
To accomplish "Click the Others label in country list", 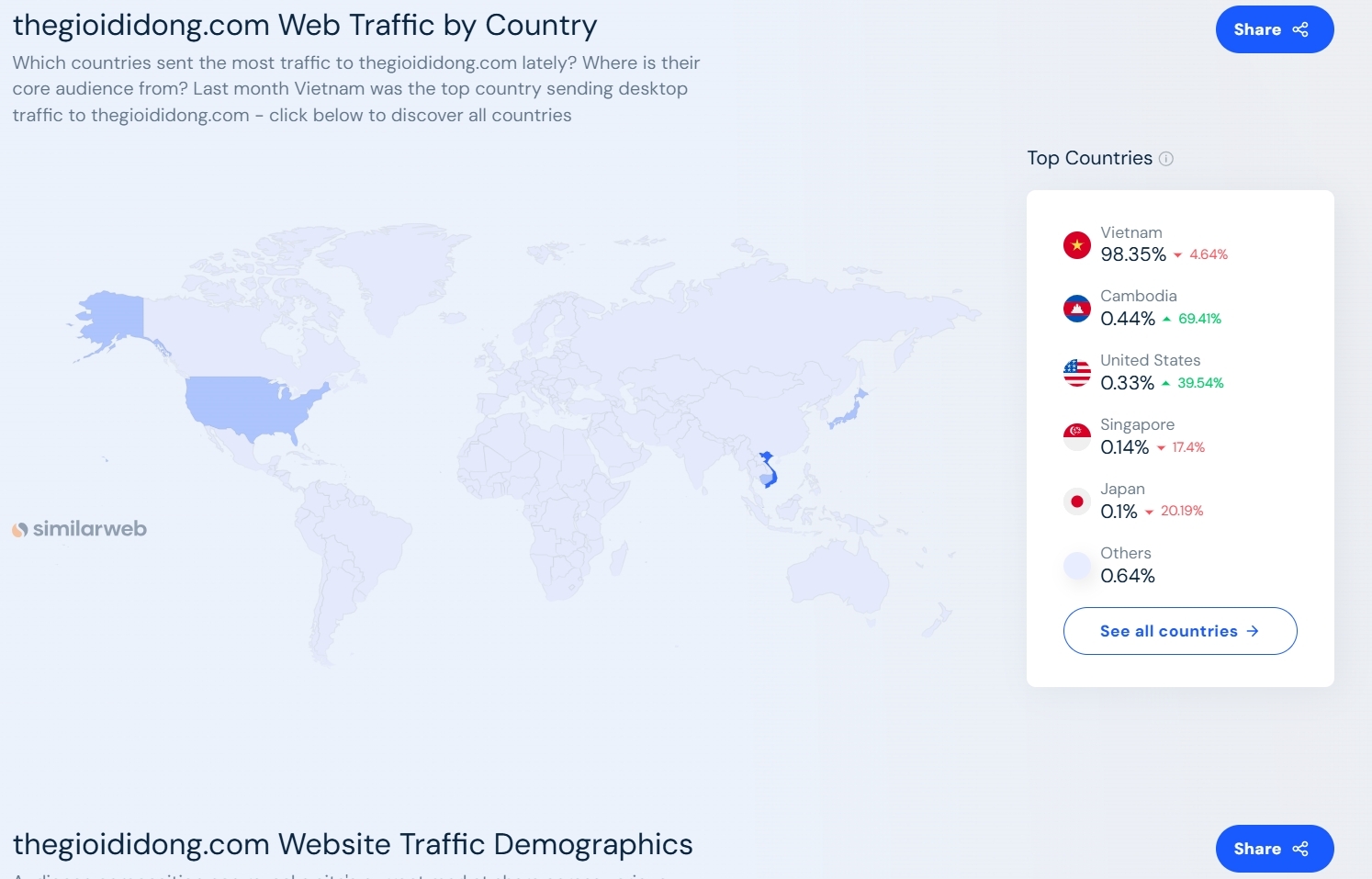I will (1126, 553).
